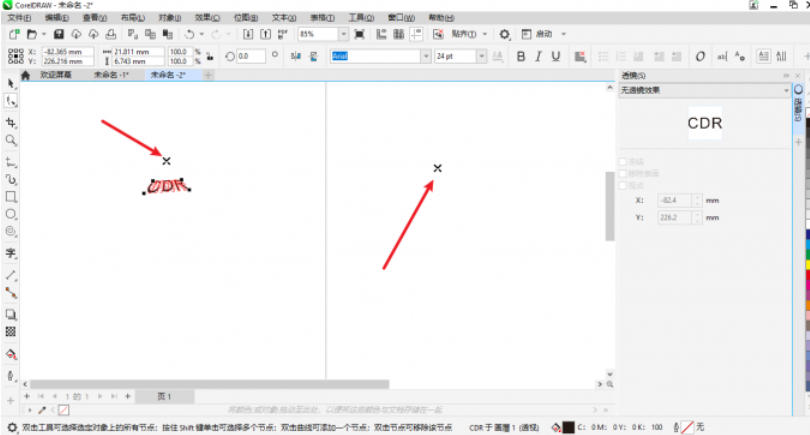
Task: Open the 效果 Effects menu
Action: tap(207, 18)
